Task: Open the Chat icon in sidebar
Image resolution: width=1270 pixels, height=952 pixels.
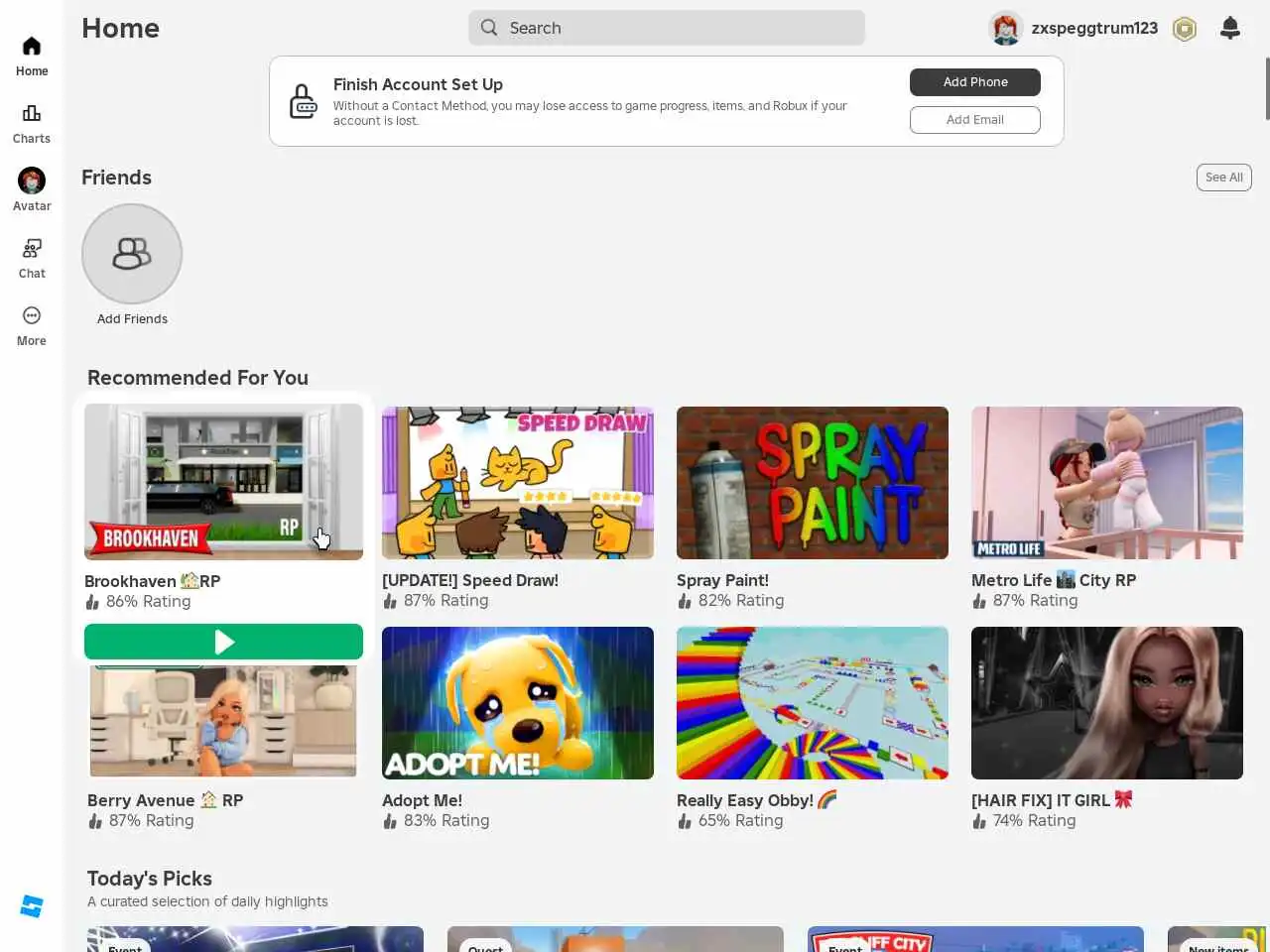Action: coord(32,248)
